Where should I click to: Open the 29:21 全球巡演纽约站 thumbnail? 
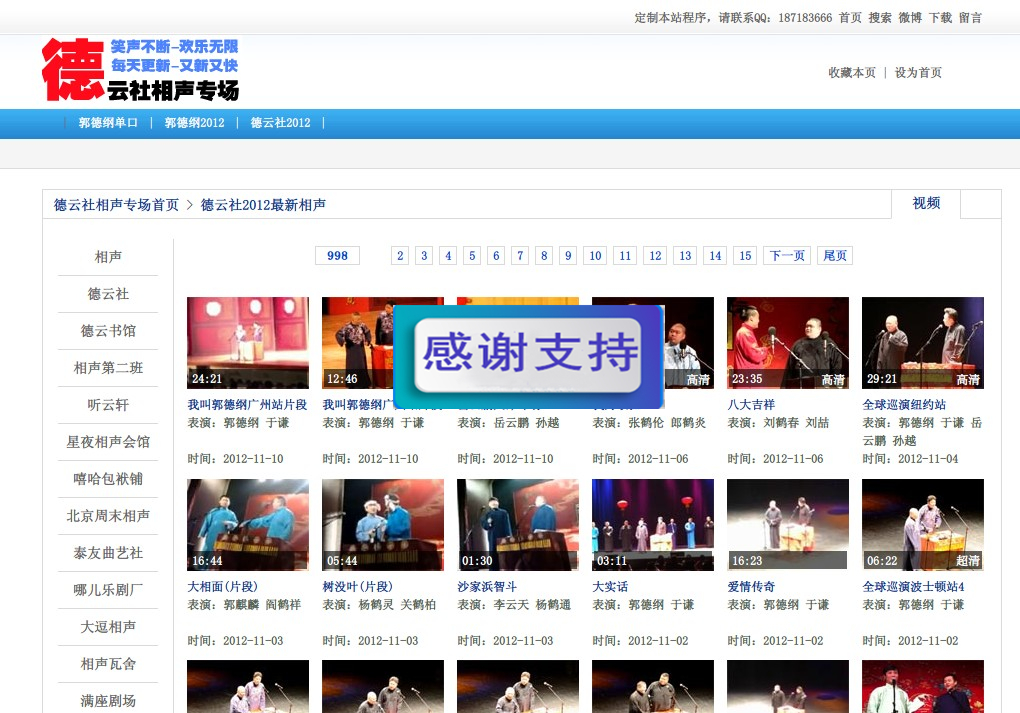(922, 343)
